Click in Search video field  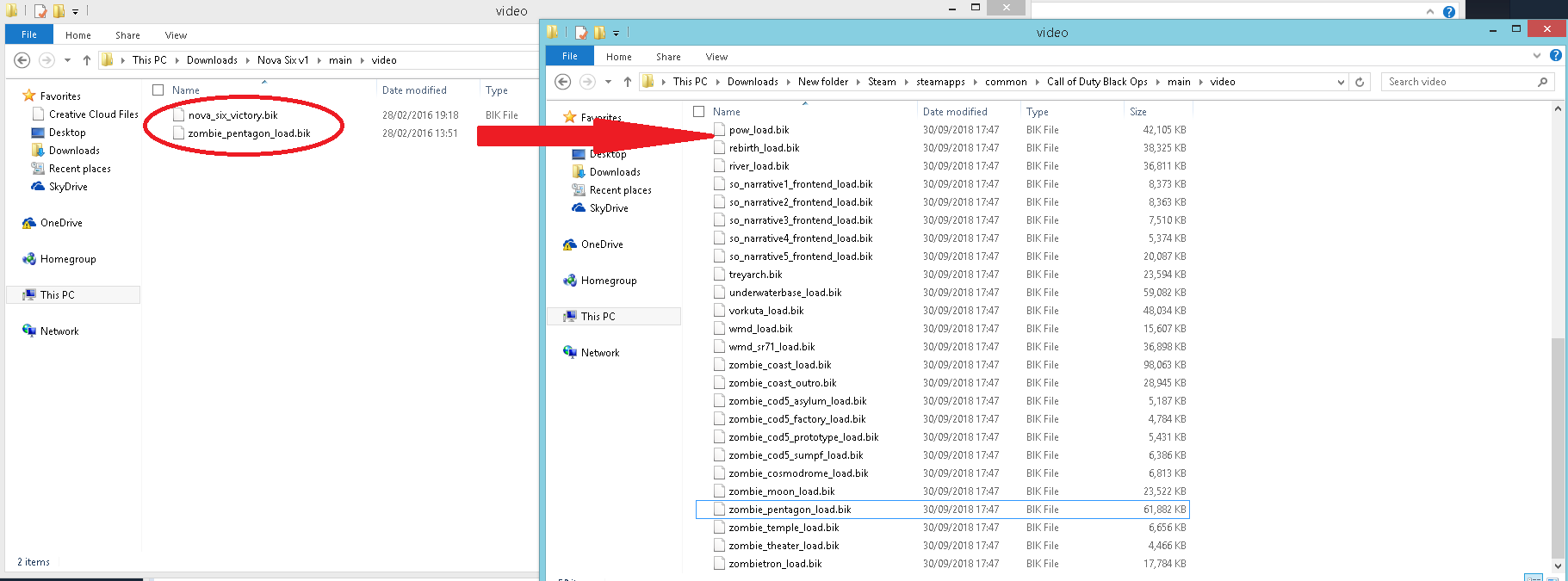pyautogui.click(x=1459, y=82)
